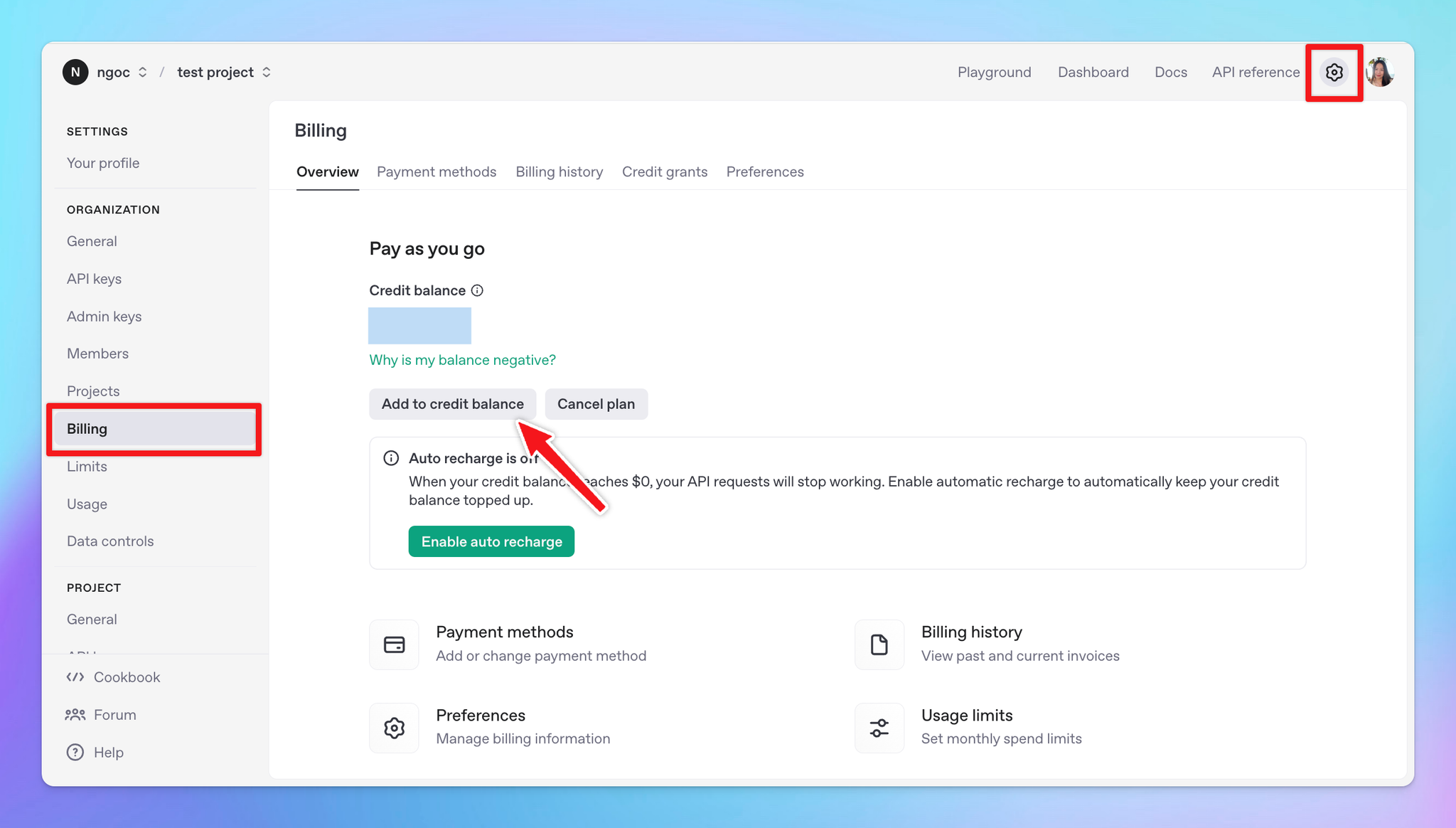1456x828 pixels.
Task: Open the Cookbook code icon link
Action: click(x=75, y=677)
